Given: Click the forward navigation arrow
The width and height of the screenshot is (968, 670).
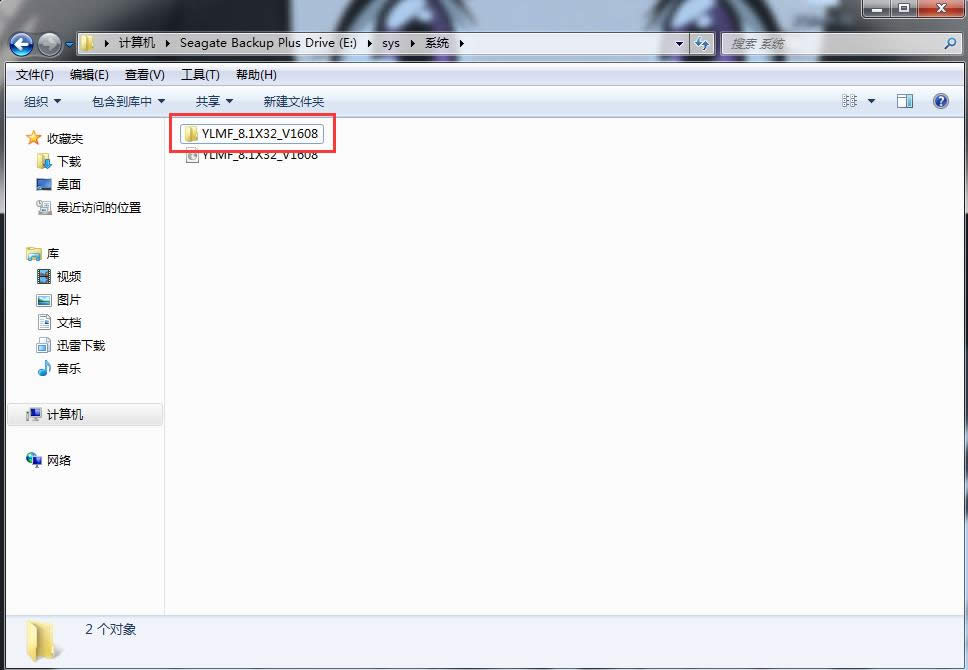Looking at the screenshot, I should click(48, 43).
